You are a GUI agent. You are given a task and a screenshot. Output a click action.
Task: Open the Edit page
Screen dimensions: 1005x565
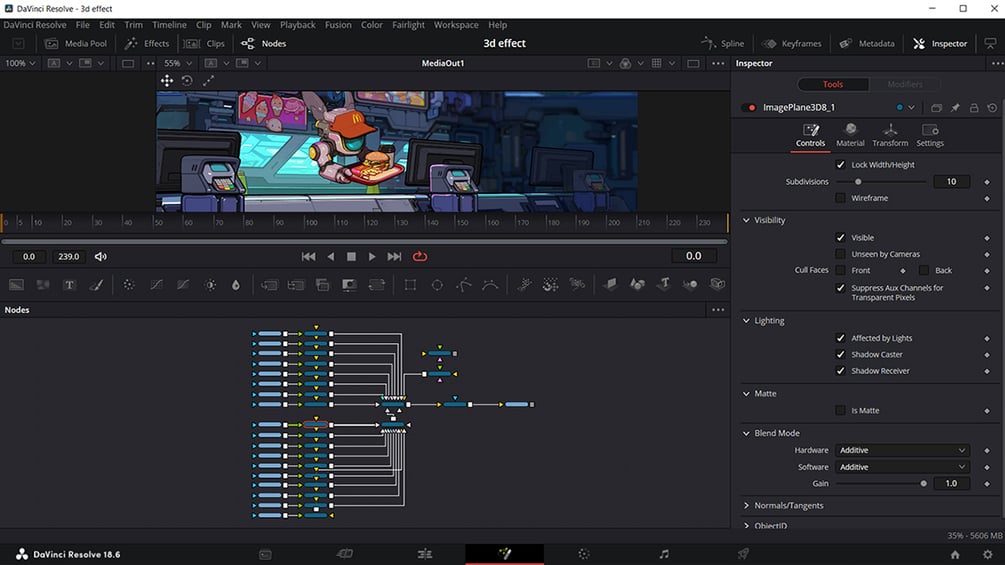point(425,554)
